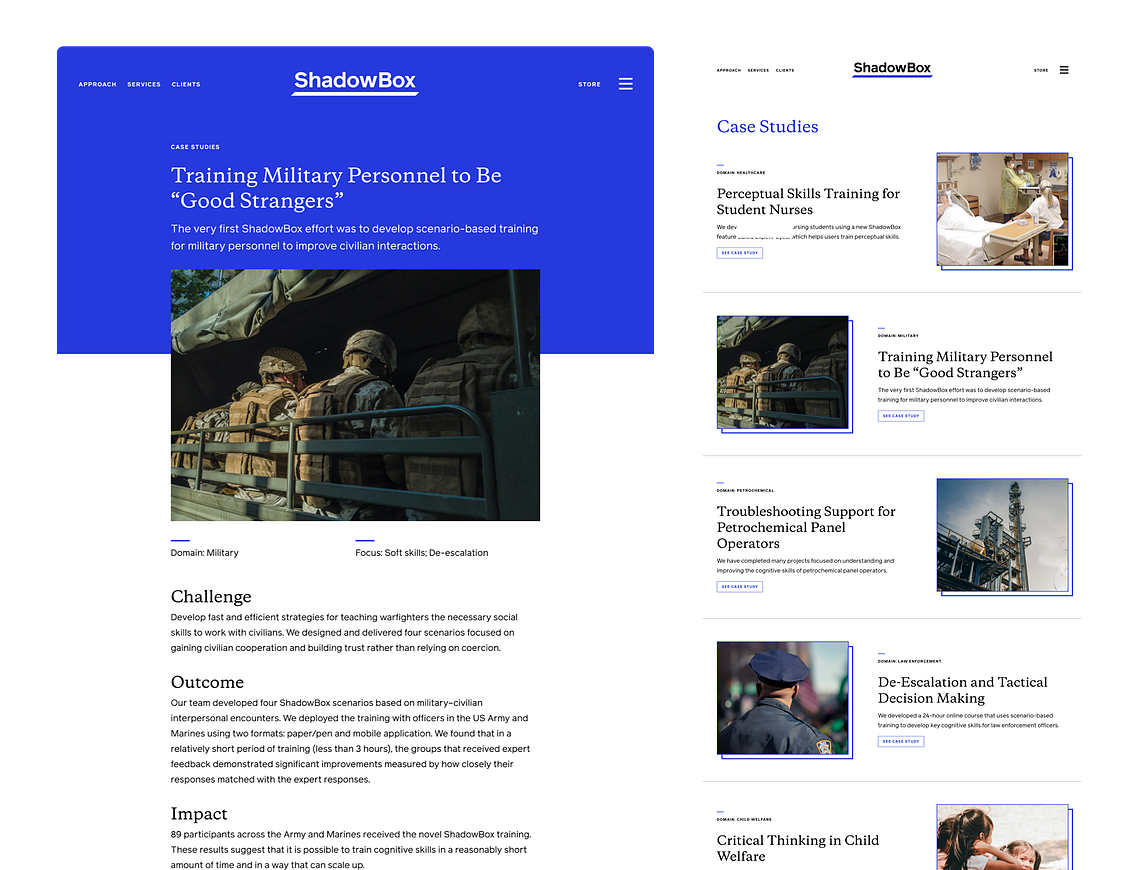The width and height of the screenshot is (1139, 870).
Task: Click Domain: Healthcare label
Action: (741, 173)
